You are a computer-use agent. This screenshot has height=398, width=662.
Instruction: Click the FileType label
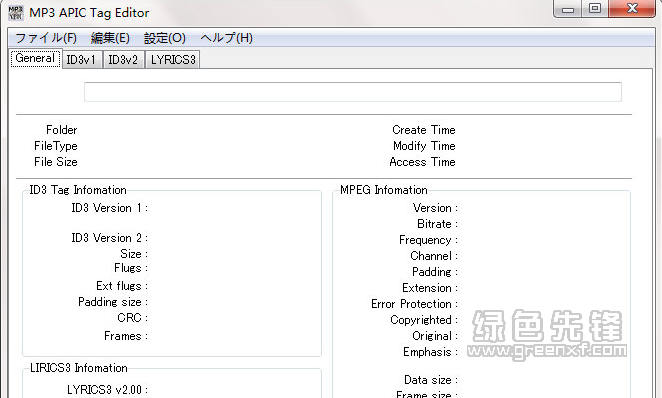click(x=56, y=146)
